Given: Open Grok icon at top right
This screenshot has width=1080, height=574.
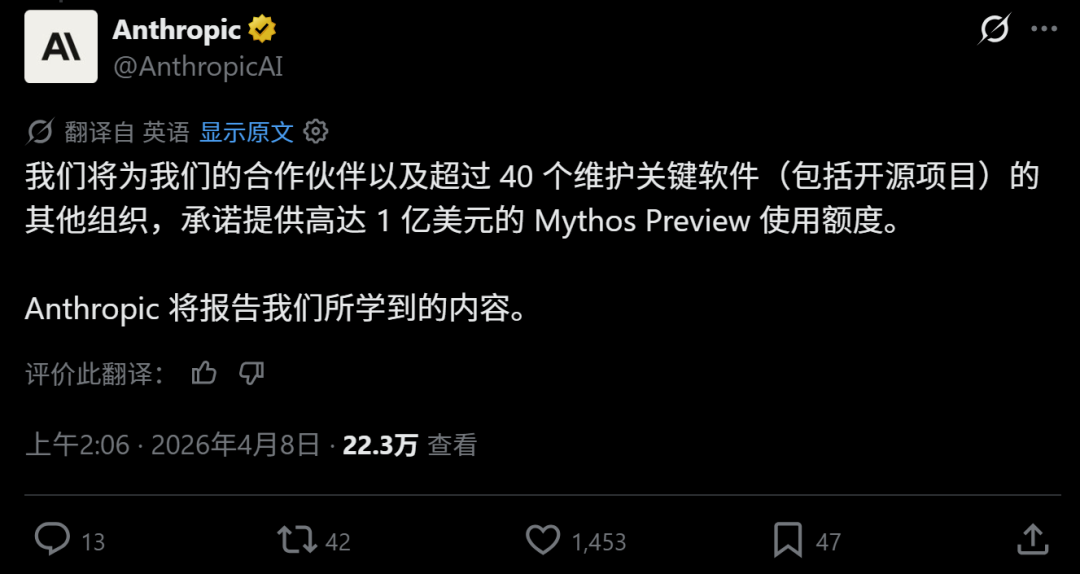Looking at the screenshot, I should (995, 29).
